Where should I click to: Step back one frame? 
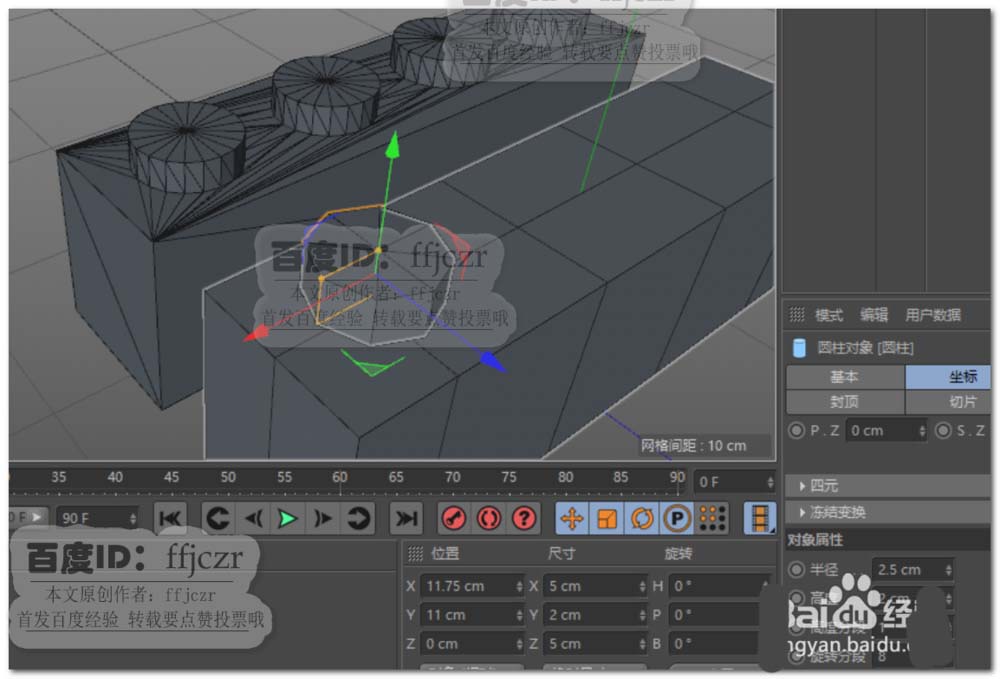click(x=254, y=518)
